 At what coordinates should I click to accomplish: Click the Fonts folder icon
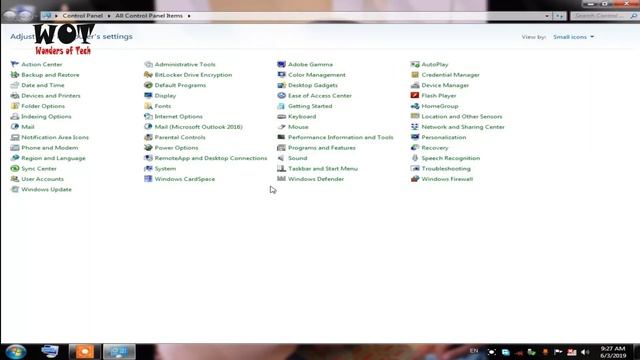pos(148,106)
